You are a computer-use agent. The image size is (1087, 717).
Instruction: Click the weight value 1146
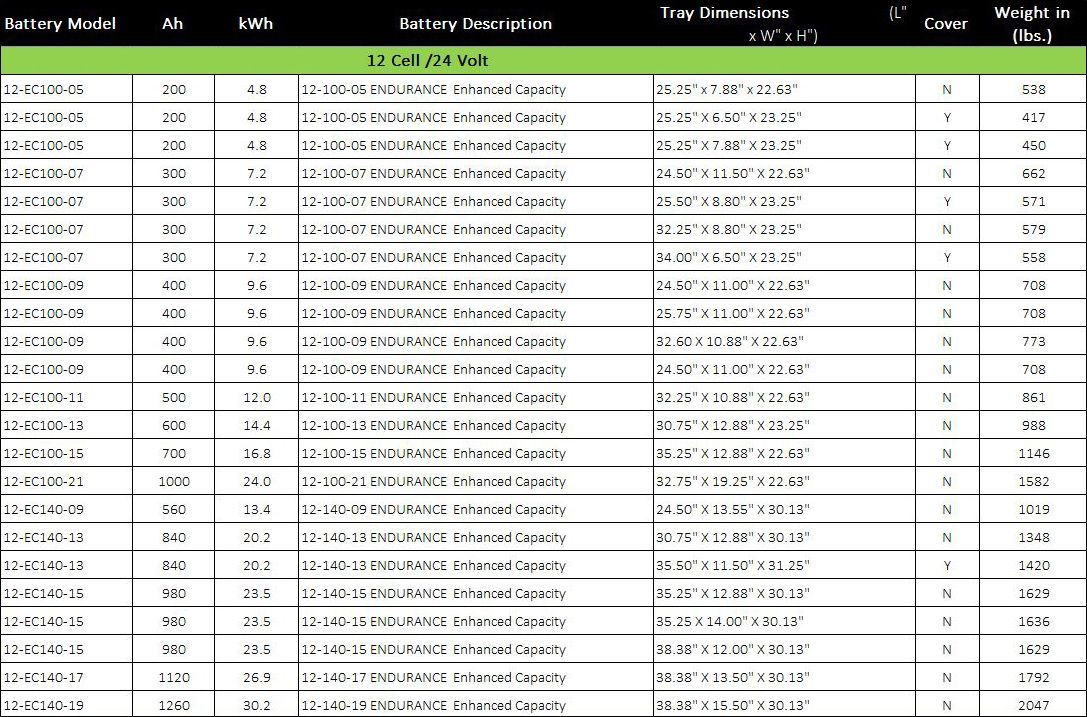pyautogui.click(x=1034, y=453)
